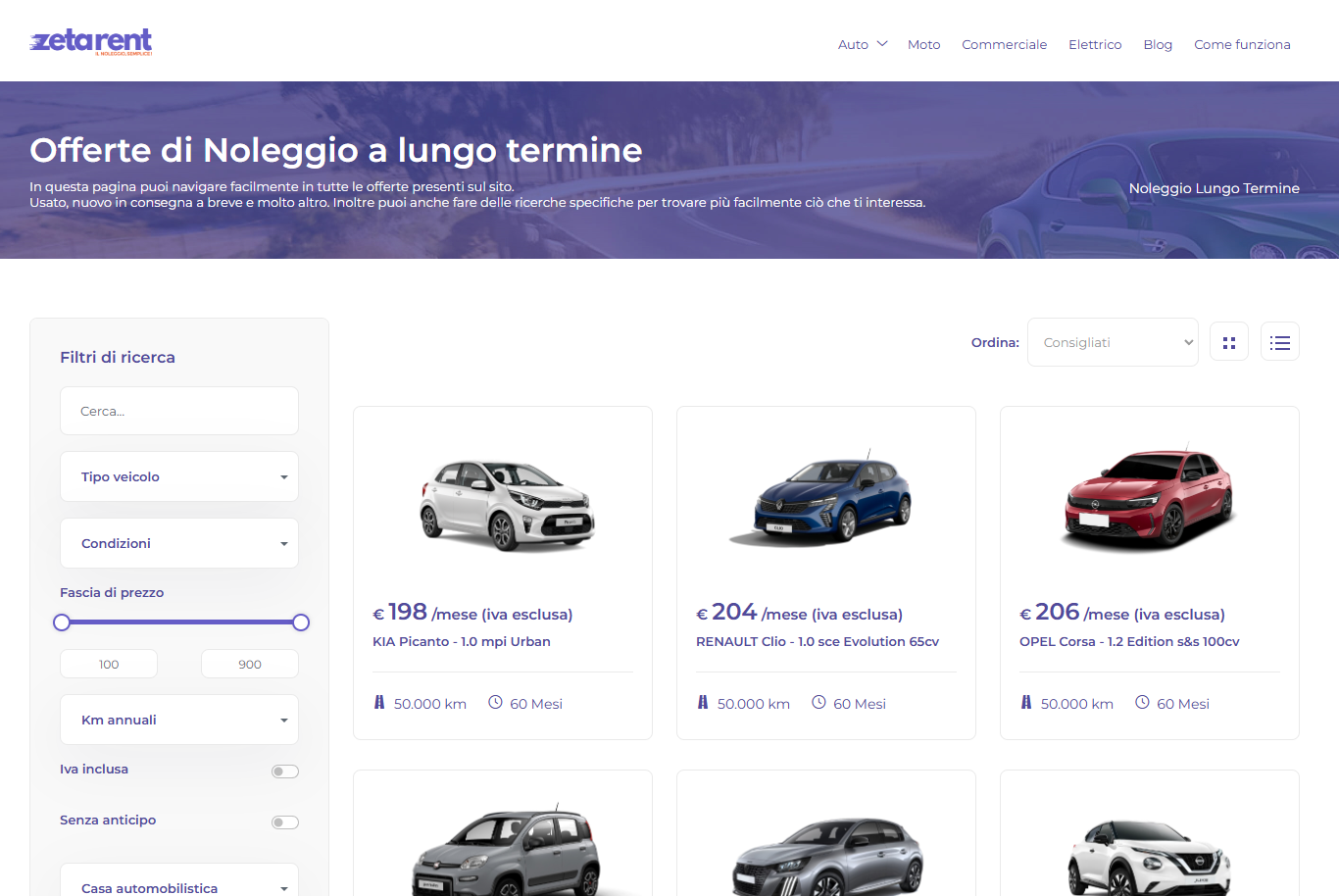Viewport: 1339px width, 896px height.
Task: Enable the Iva inclusa toggle
Action: click(284, 772)
